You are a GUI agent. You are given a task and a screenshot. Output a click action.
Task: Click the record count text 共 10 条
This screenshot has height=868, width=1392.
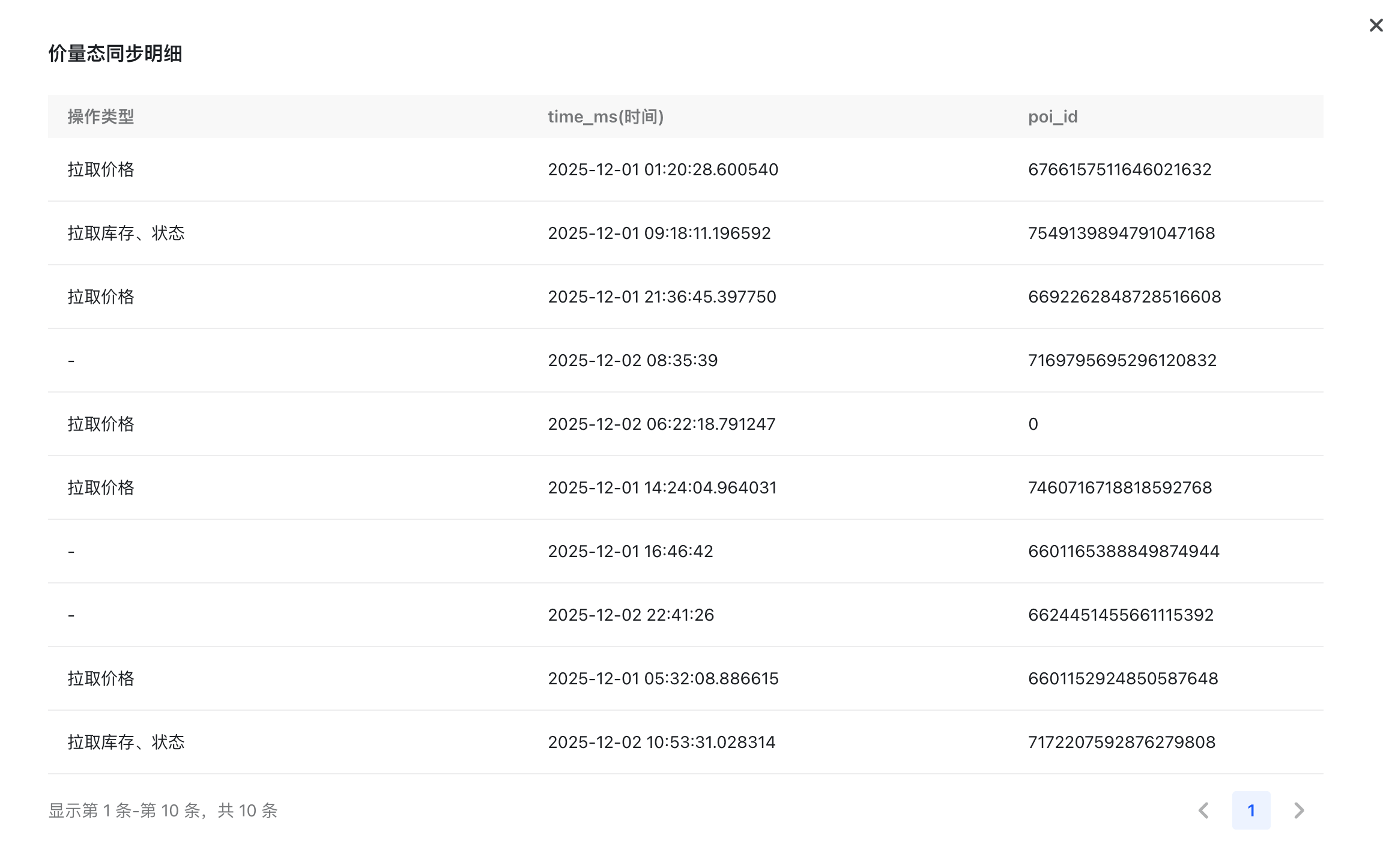tap(247, 810)
